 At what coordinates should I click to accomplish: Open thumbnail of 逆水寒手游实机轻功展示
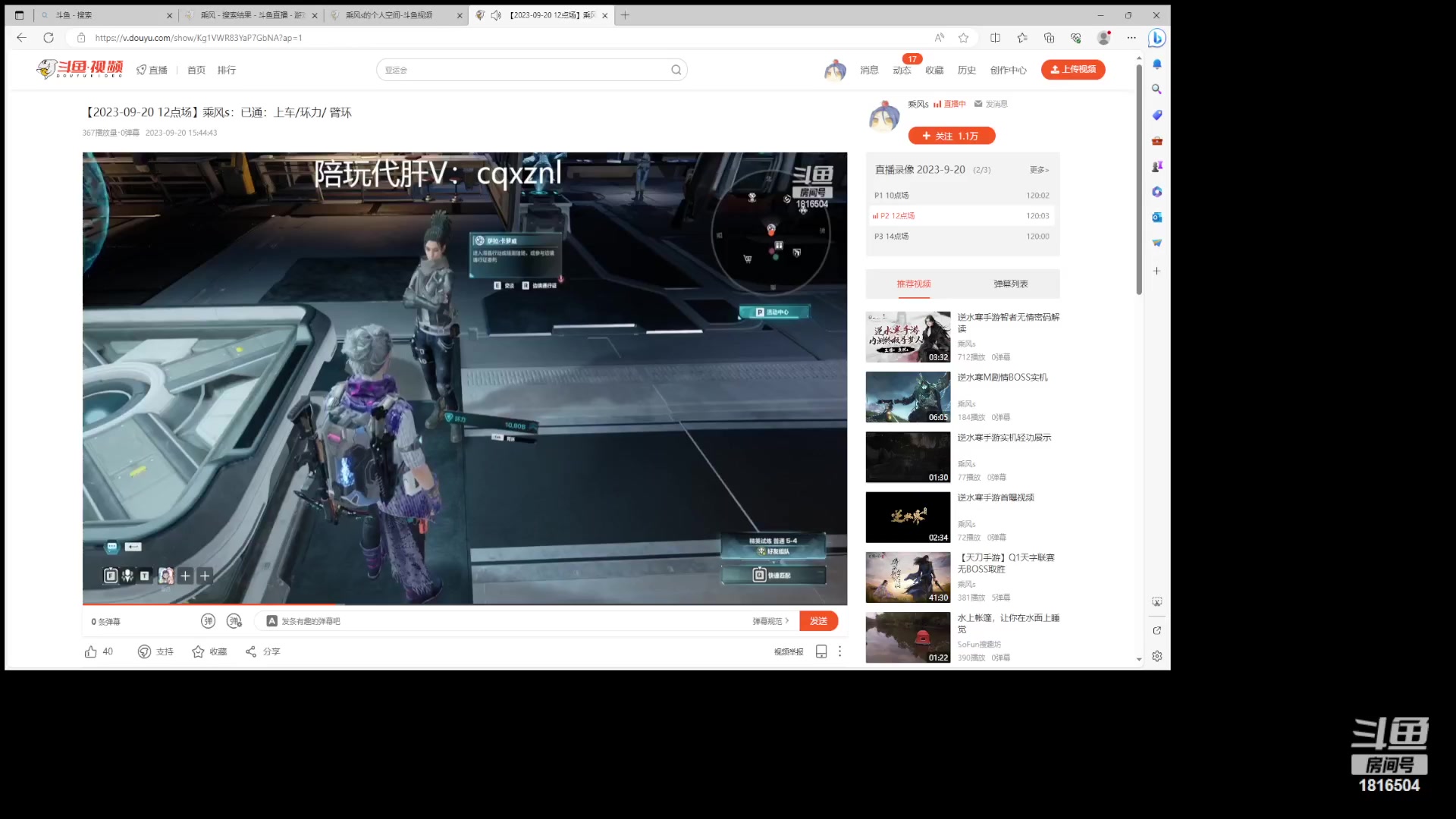click(x=908, y=457)
